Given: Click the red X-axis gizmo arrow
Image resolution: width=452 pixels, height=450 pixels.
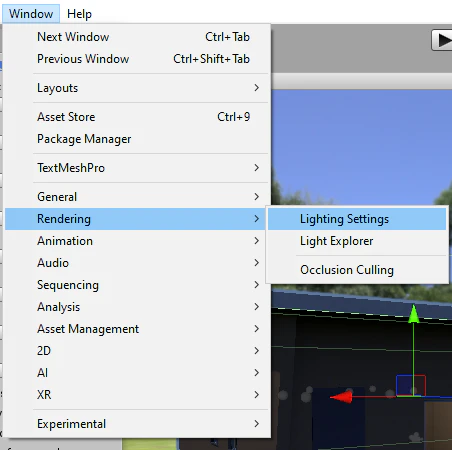Looking at the screenshot, I should point(341,397).
